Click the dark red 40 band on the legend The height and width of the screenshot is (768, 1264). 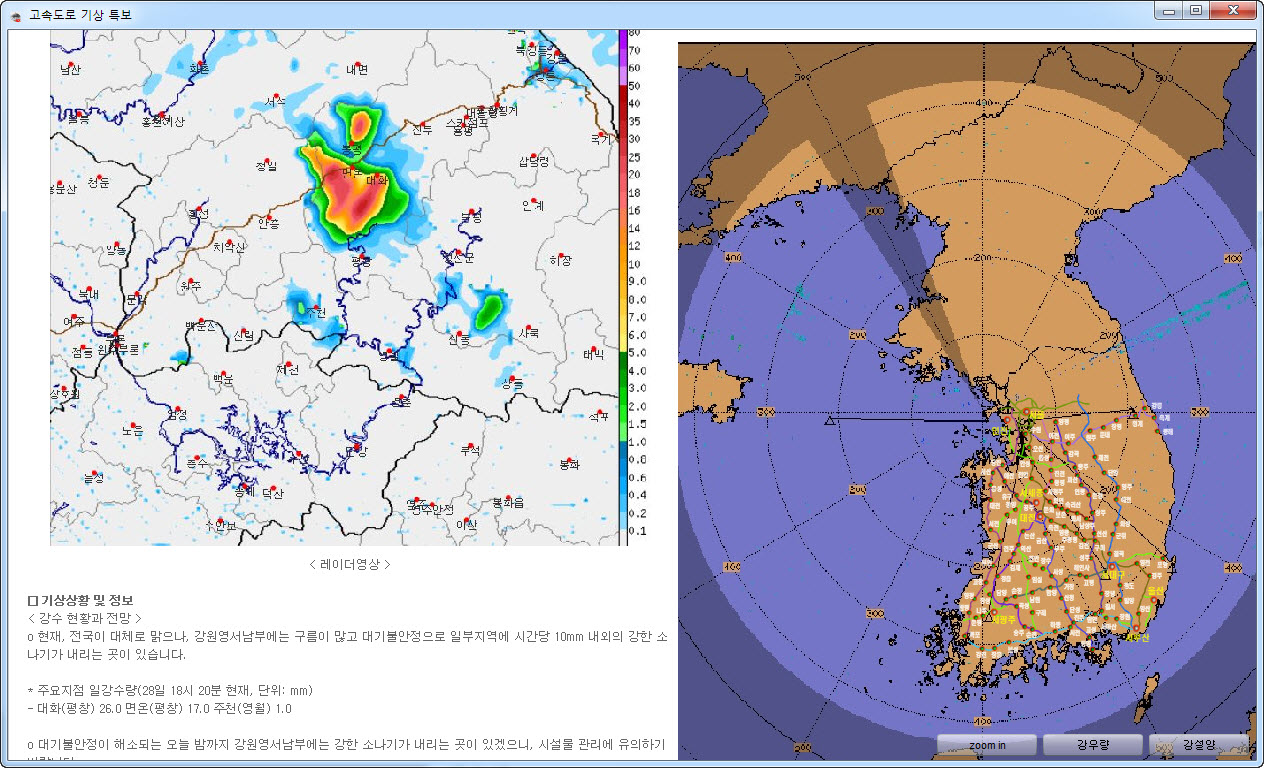[623, 103]
